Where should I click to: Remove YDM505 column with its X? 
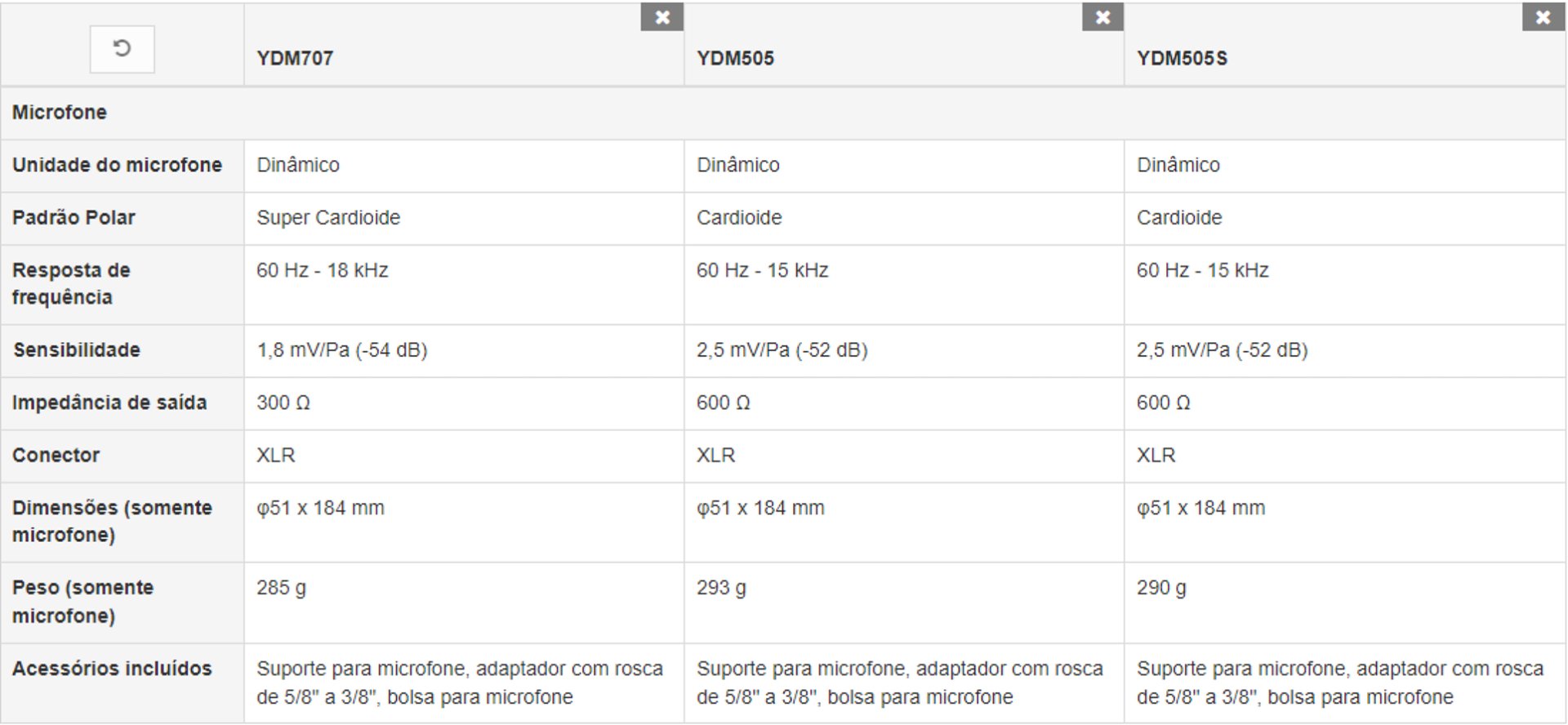(1102, 17)
